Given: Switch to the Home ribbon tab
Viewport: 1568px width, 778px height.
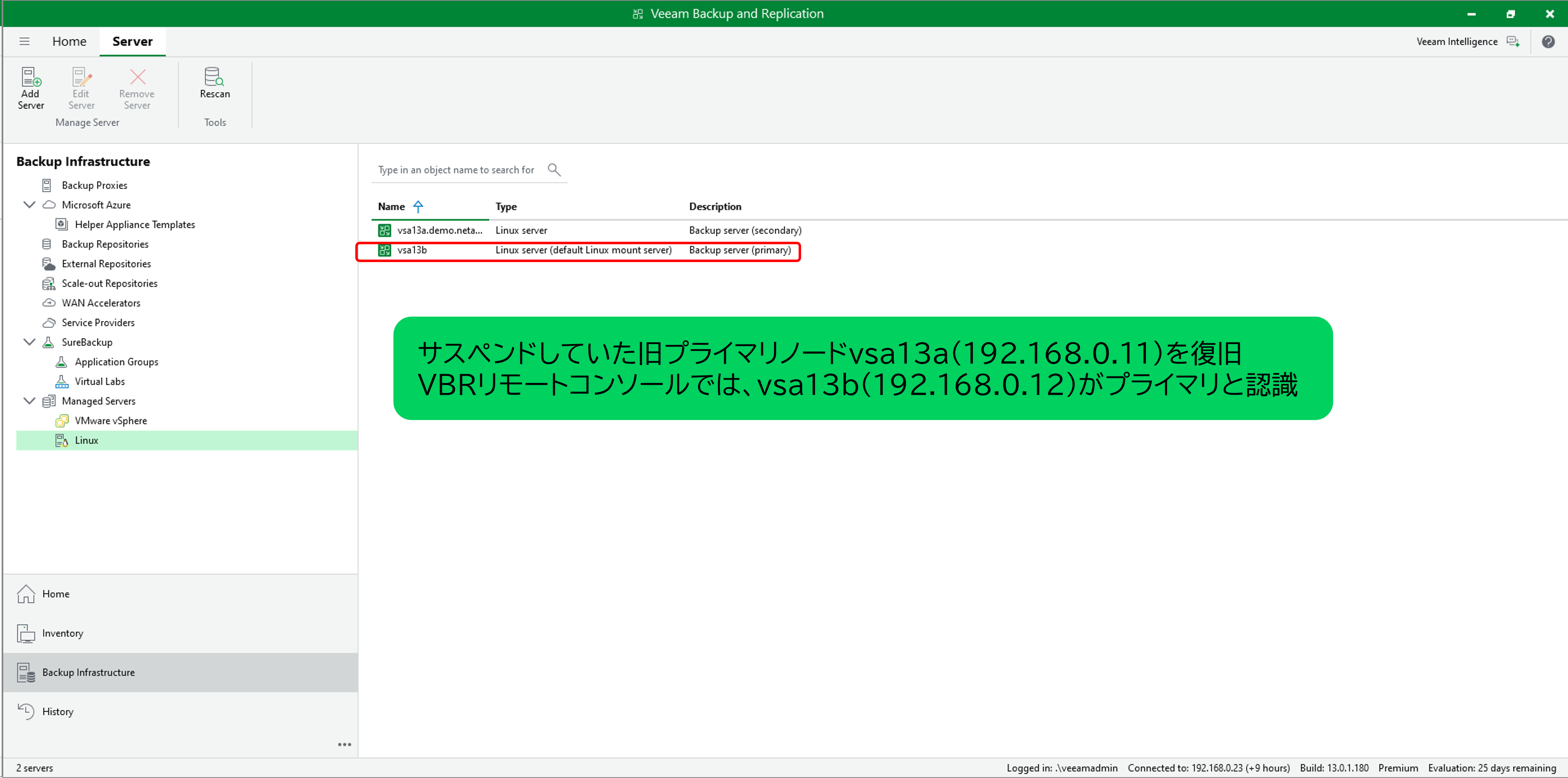Looking at the screenshot, I should tap(69, 41).
